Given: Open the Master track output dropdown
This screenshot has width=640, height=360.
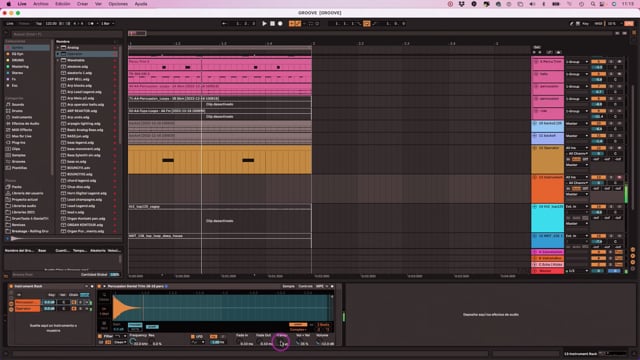Looking at the screenshot, I should point(577,271).
